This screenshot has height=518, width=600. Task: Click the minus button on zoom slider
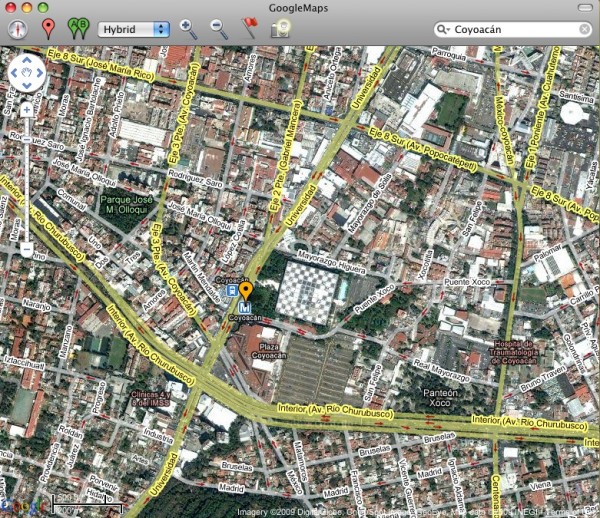pos(26,250)
